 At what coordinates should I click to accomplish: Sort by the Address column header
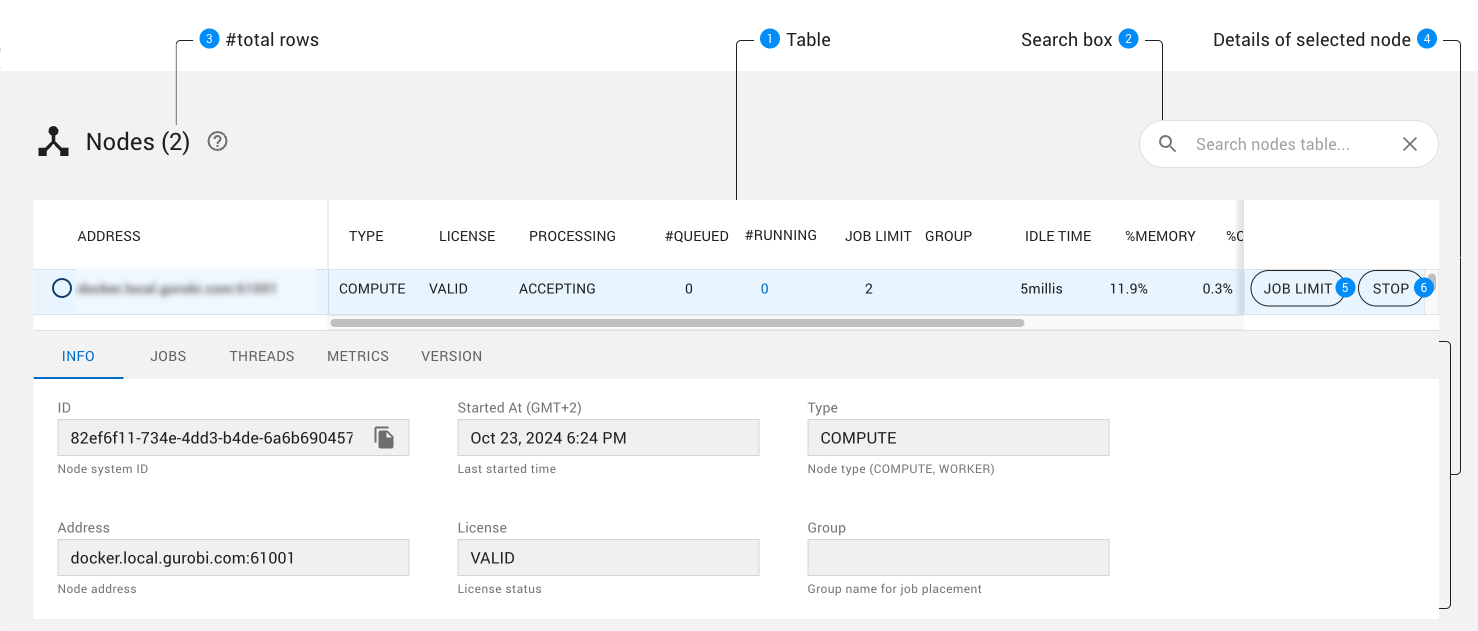click(x=109, y=237)
